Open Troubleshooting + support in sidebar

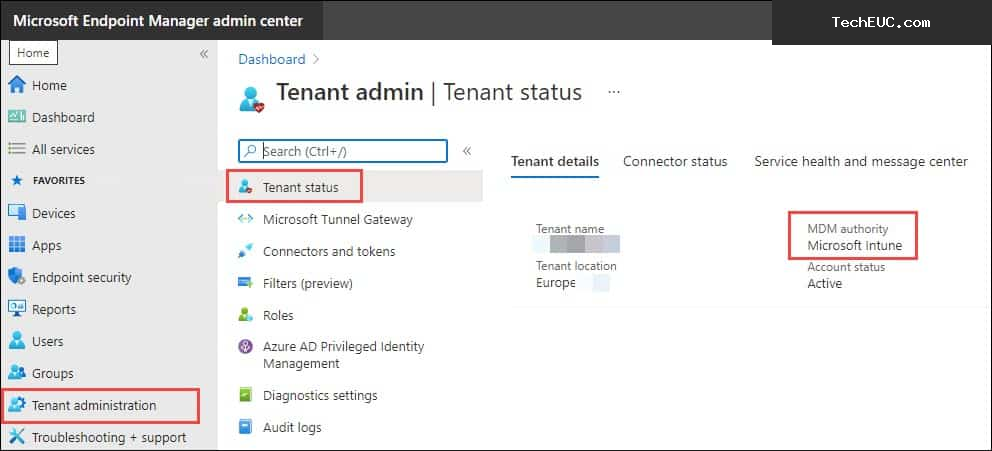click(109, 437)
